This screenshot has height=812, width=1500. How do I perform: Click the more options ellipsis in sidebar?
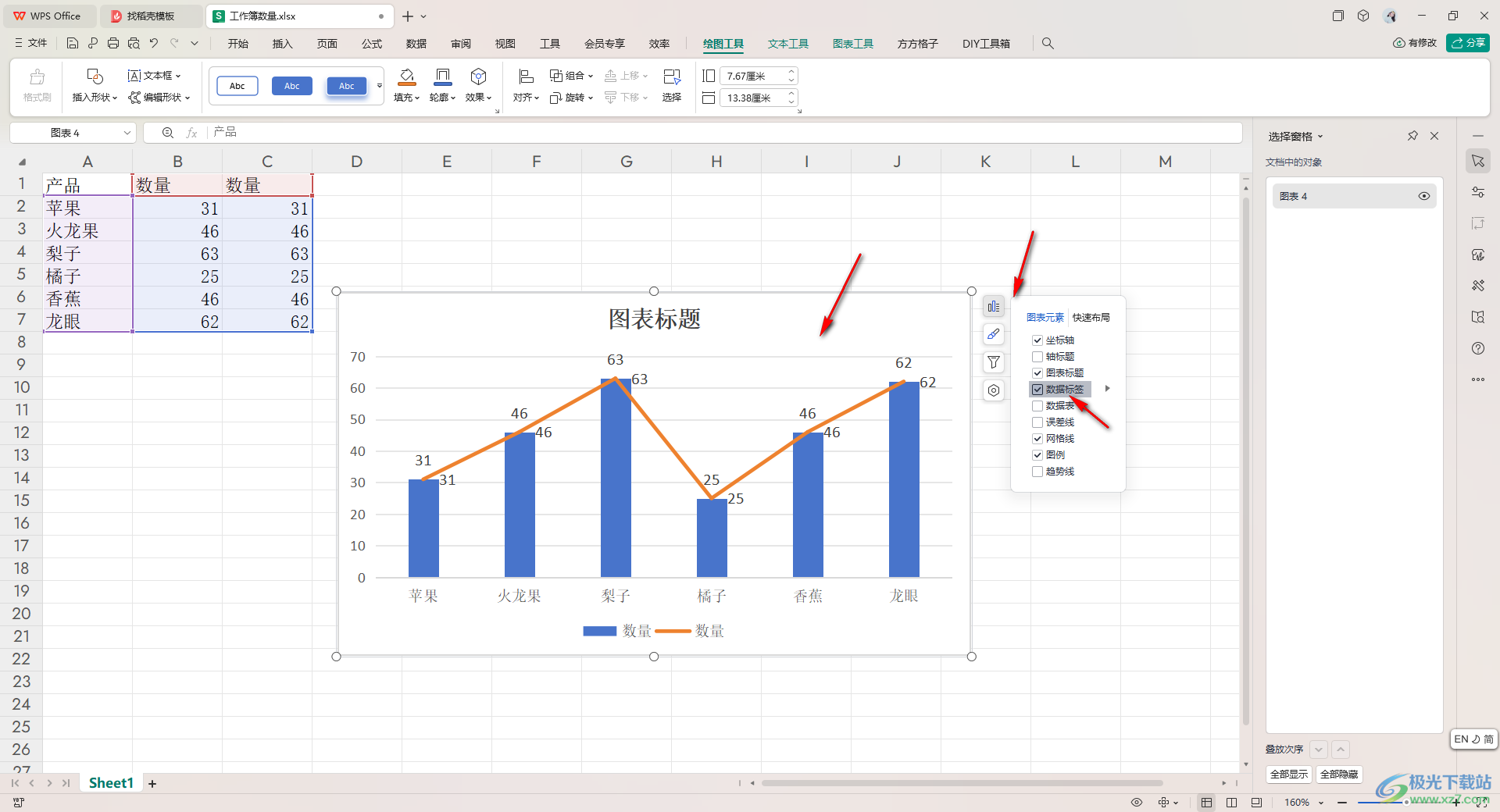1478,379
